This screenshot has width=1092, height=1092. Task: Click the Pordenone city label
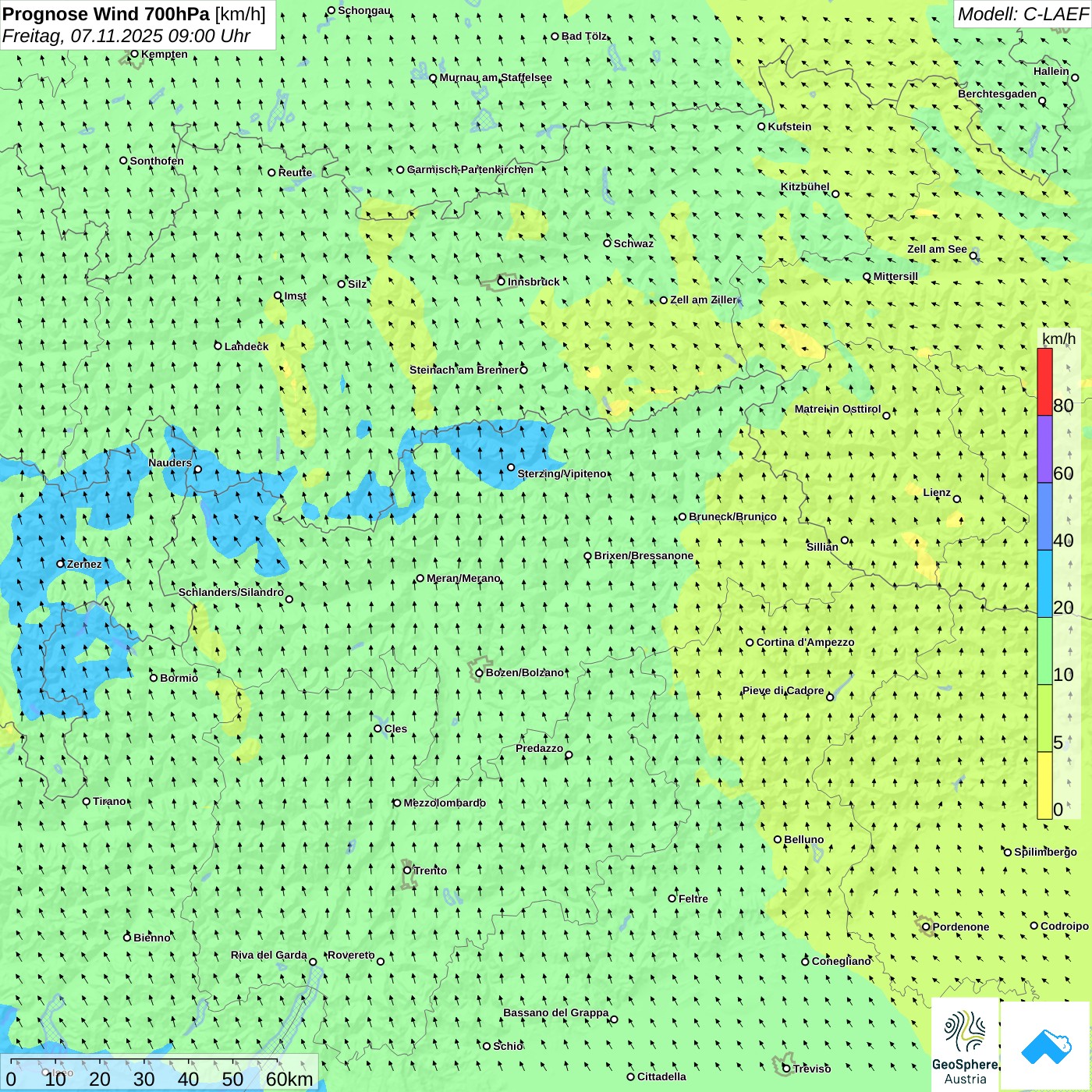pyautogui.click(x=961, y=927)
